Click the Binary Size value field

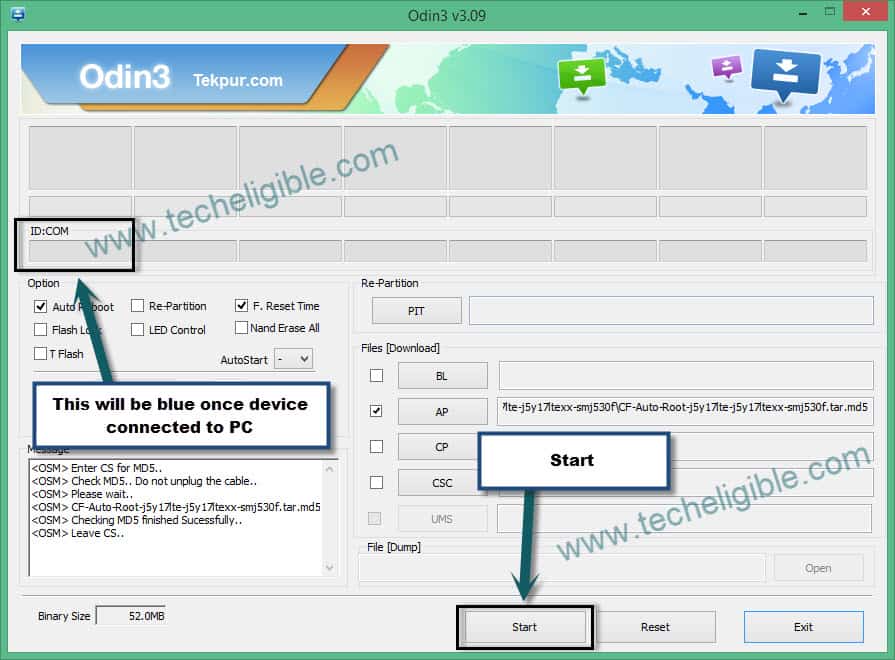pyautogui.click(x=131, y=616)
